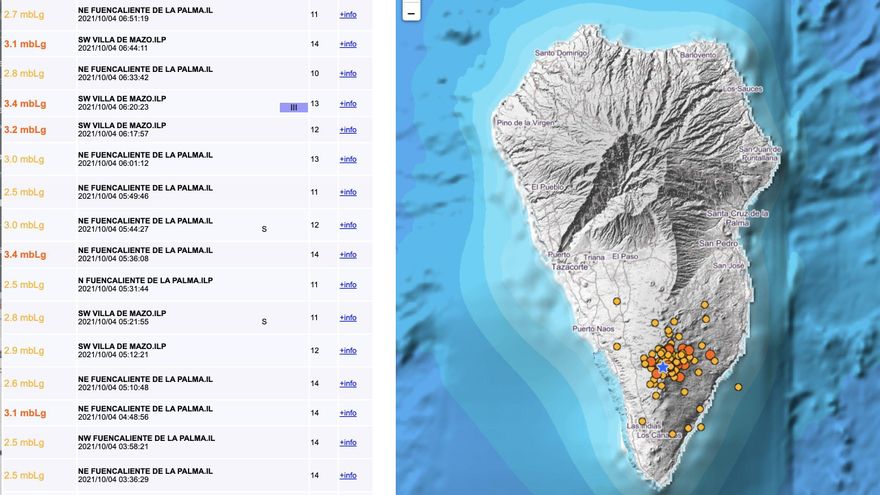Click SW VILLA DE MAZO.ILP at 05:12:21

122,346
